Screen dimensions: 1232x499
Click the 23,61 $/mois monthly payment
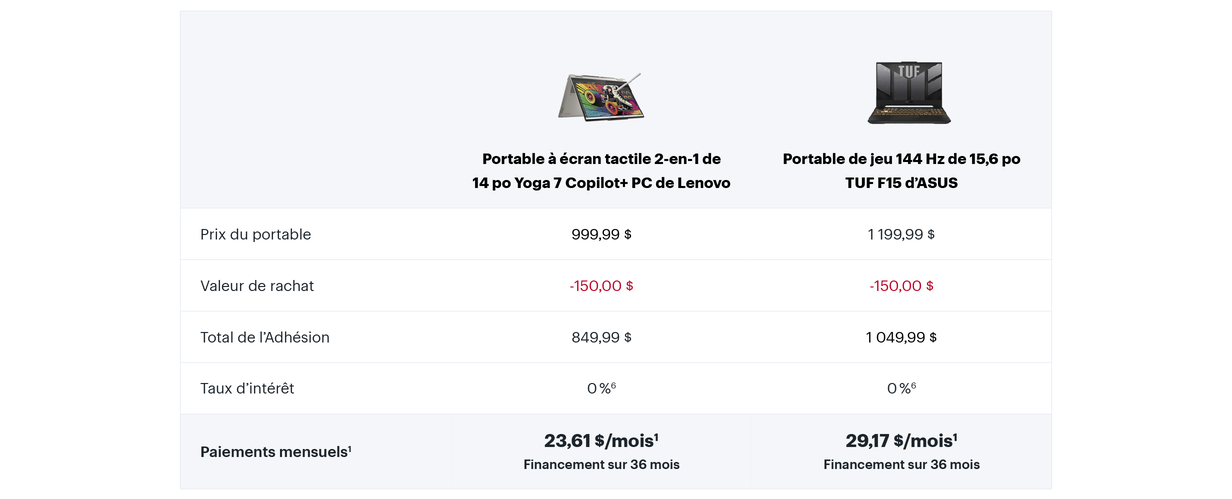pos(601,440)
